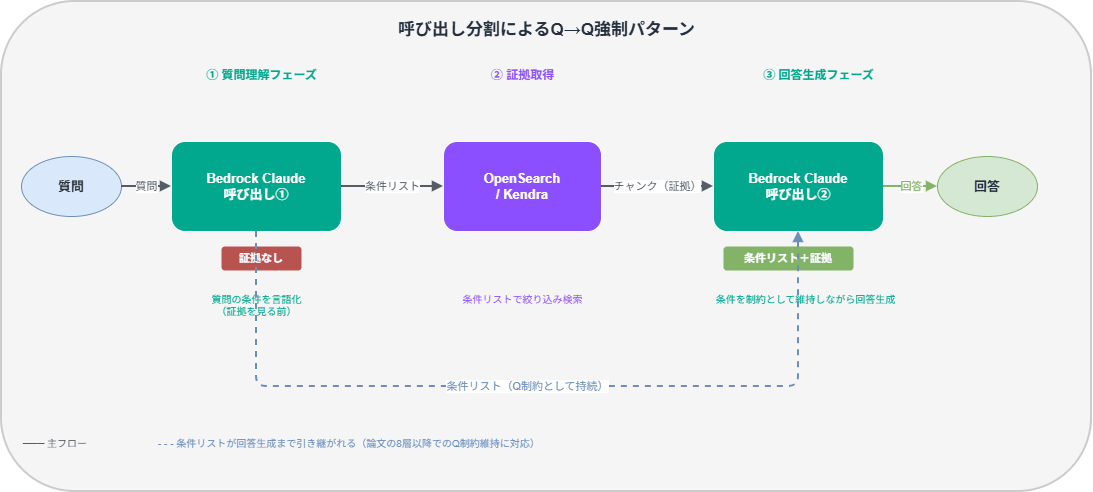Select the OpenSearch / Kendra box
Image resolution: width=1093 pixels, height=492 pixels.
(x=522, y=186)
